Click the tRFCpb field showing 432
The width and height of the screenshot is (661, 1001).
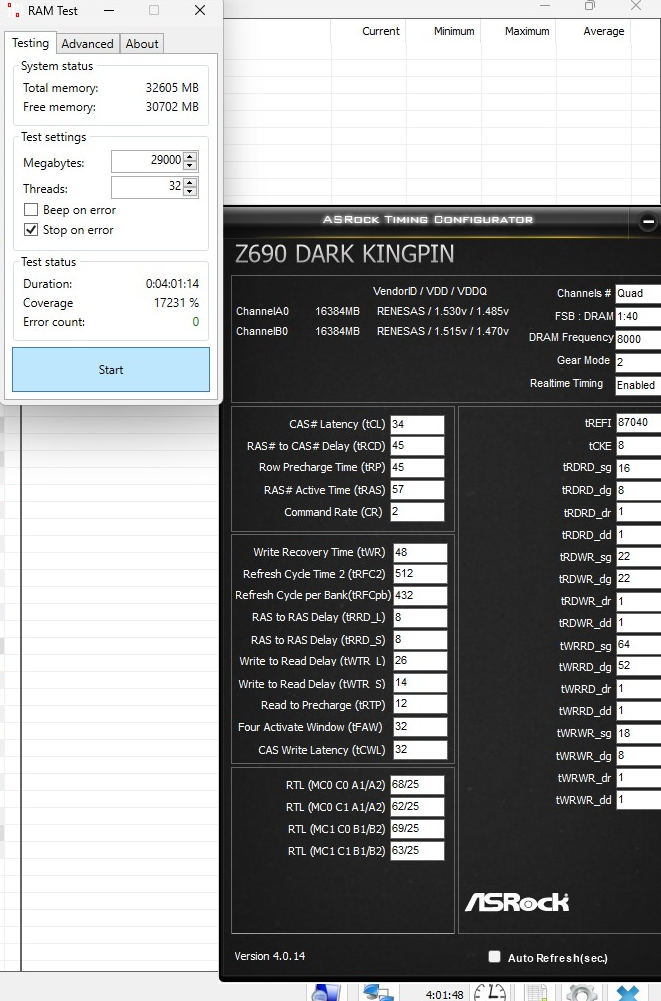(420, 595)
